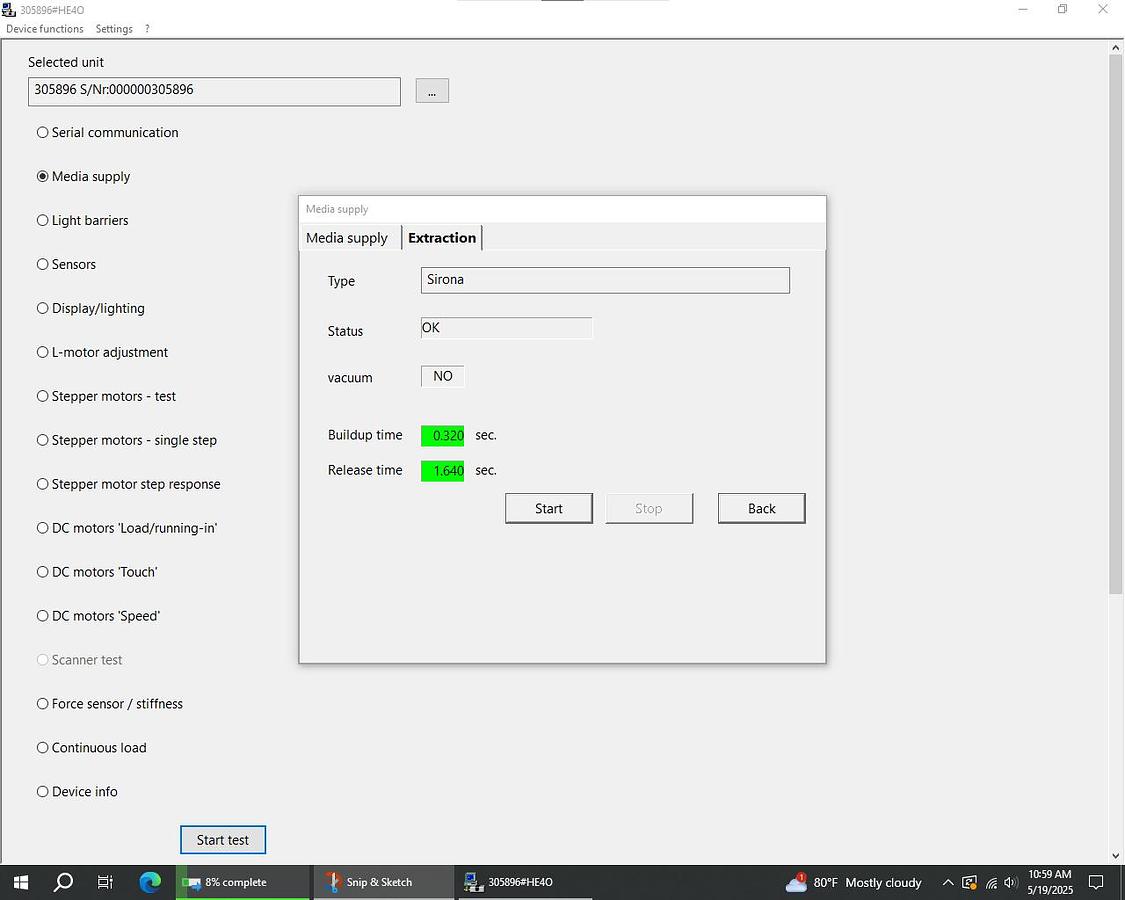The image size is (1125, 900).
Task: Open the notification center icon
Action: 1096,882
